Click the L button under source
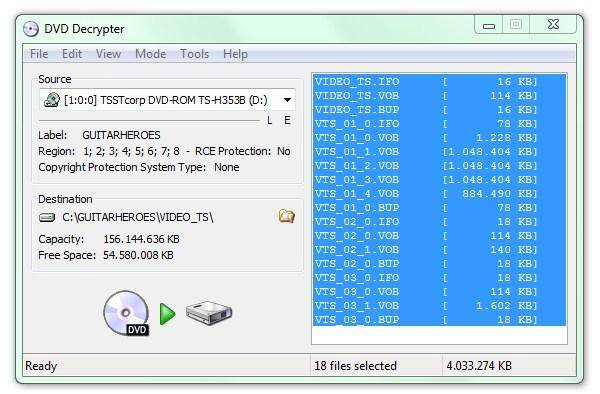600x394 pixels. 270,120
